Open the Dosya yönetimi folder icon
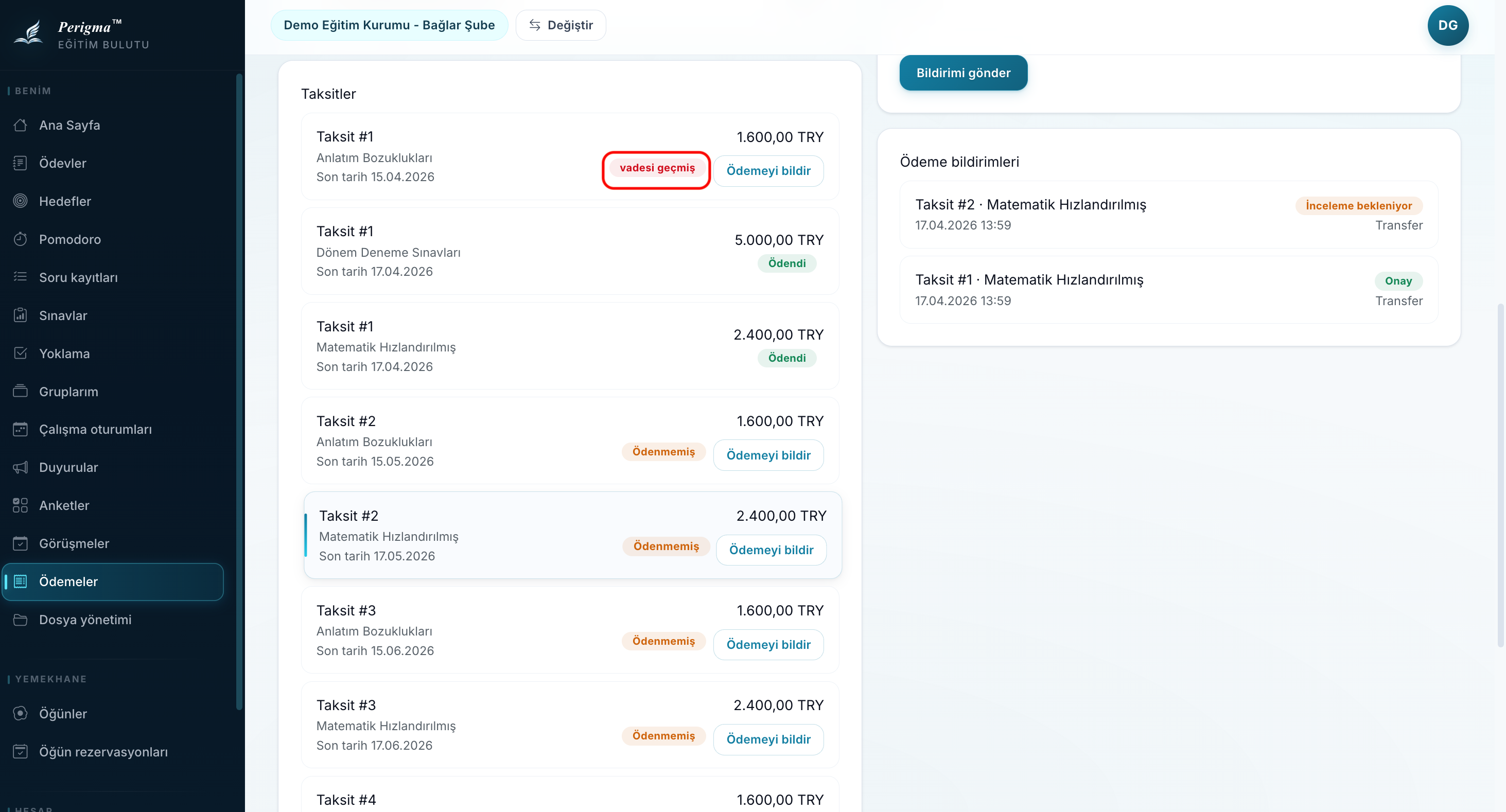Screen dimensions: 1506x812 click(x=21, y=620)
